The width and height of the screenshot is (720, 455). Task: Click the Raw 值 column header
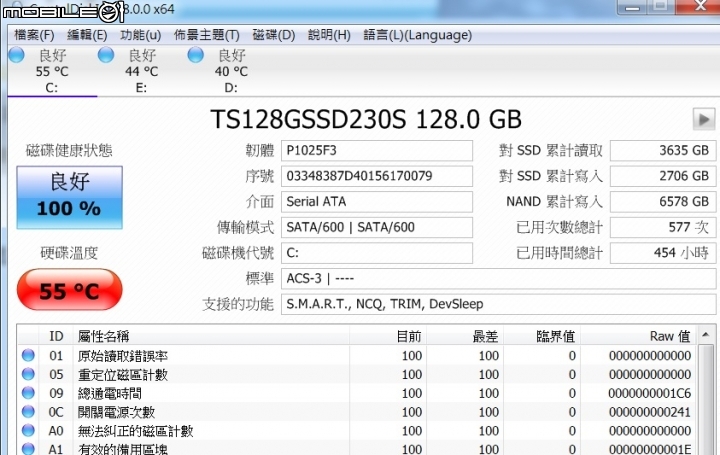pyautogui.click(x=639, y=336)
